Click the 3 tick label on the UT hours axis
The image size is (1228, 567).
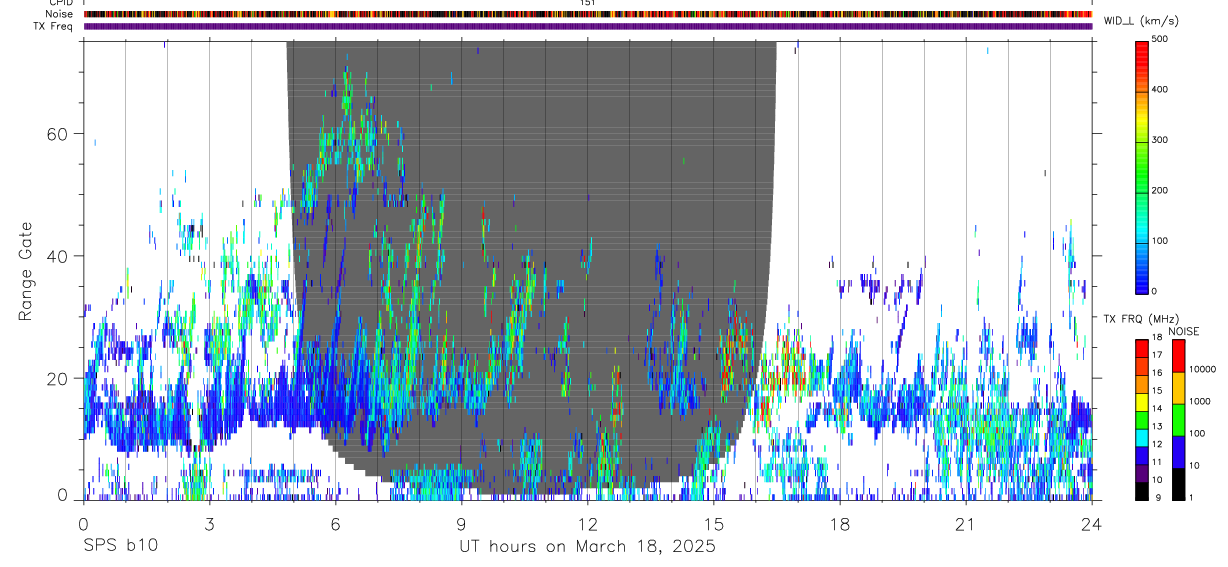[209, 524]
